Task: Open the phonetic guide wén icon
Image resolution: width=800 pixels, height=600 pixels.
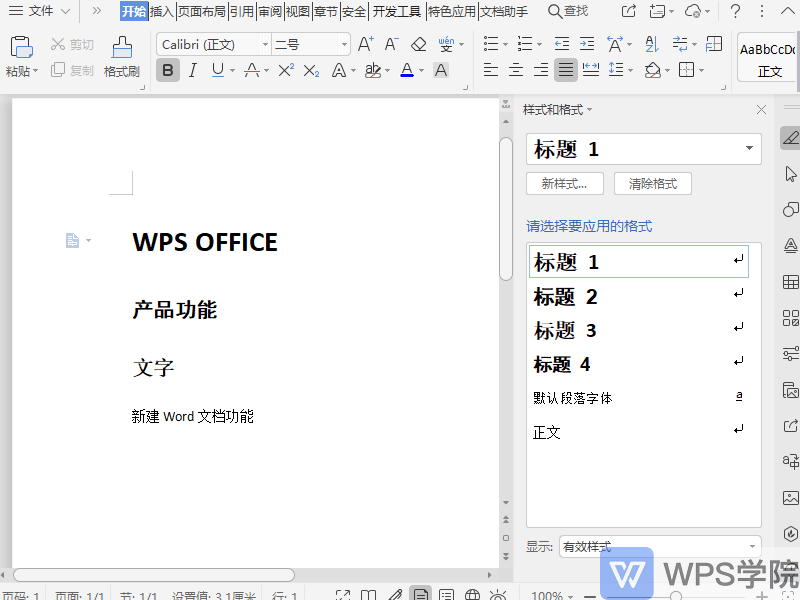Action: [446, 44]
